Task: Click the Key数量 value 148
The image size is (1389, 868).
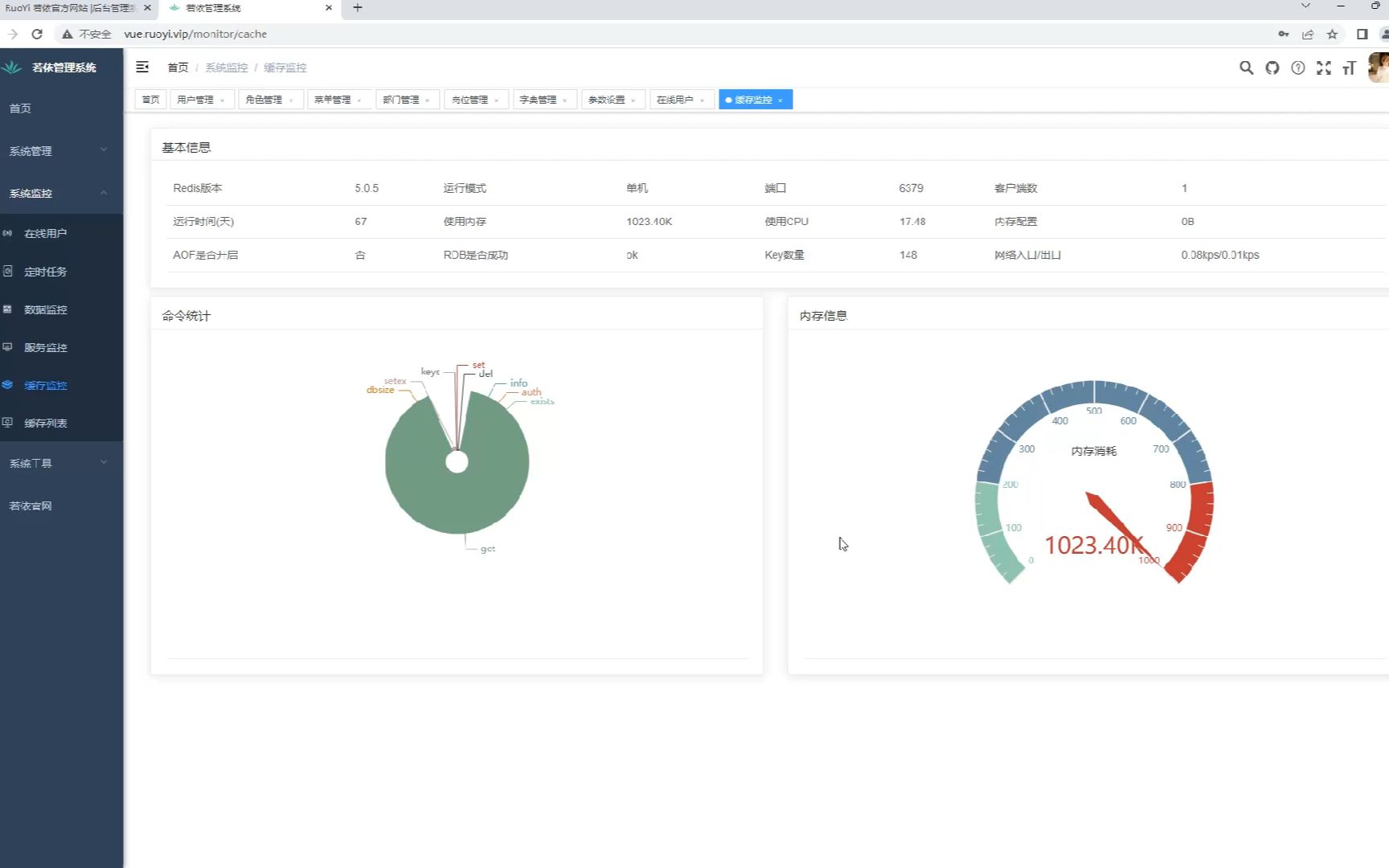Action: coord(908,255)
